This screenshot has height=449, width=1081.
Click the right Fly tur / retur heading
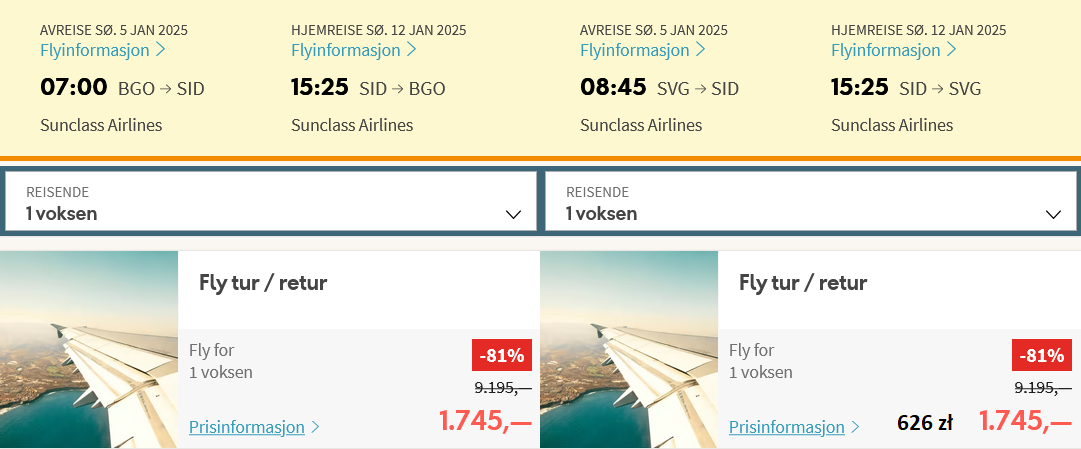coord(802,283)
